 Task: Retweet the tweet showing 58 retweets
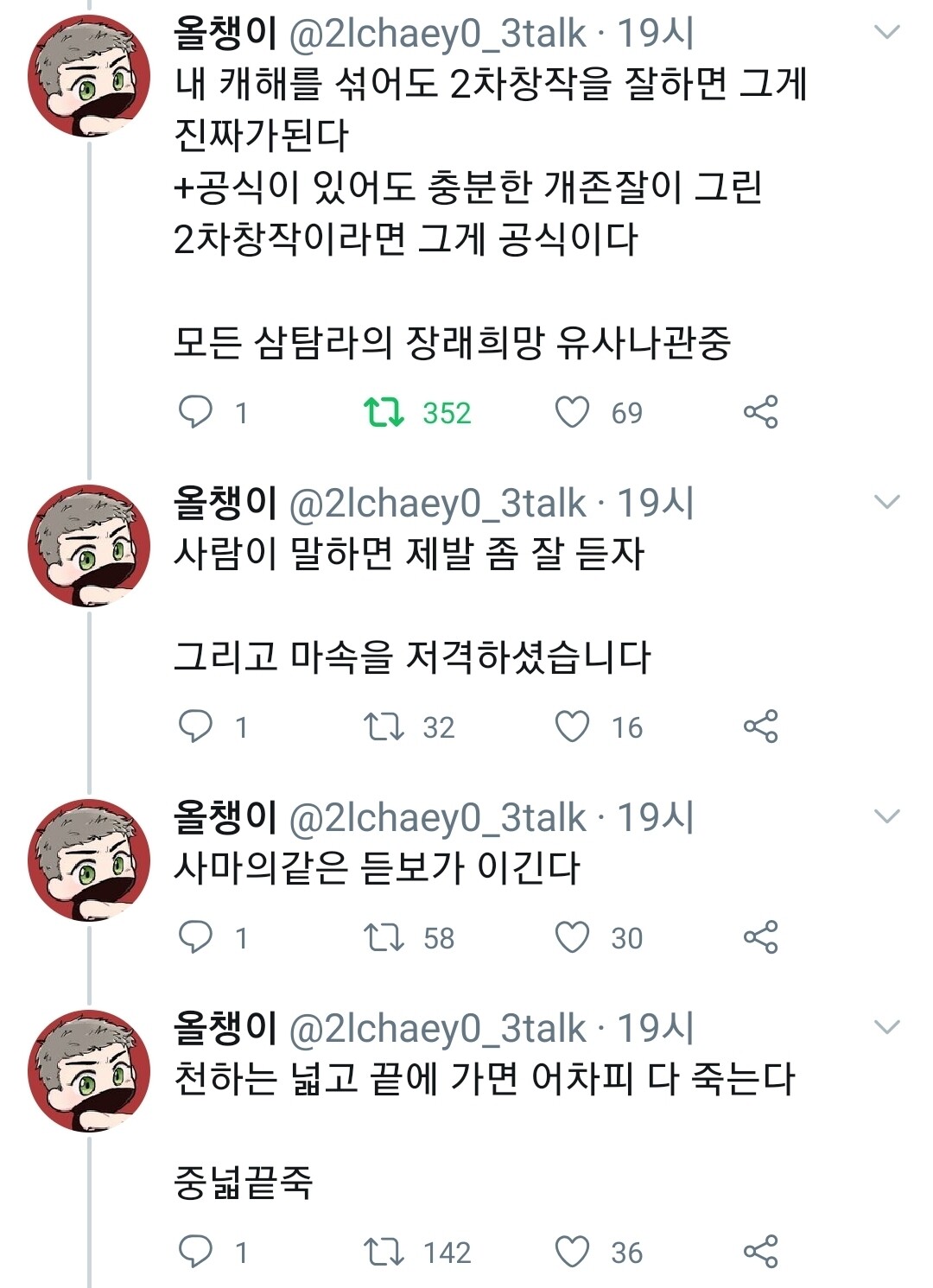click(384, 937)
